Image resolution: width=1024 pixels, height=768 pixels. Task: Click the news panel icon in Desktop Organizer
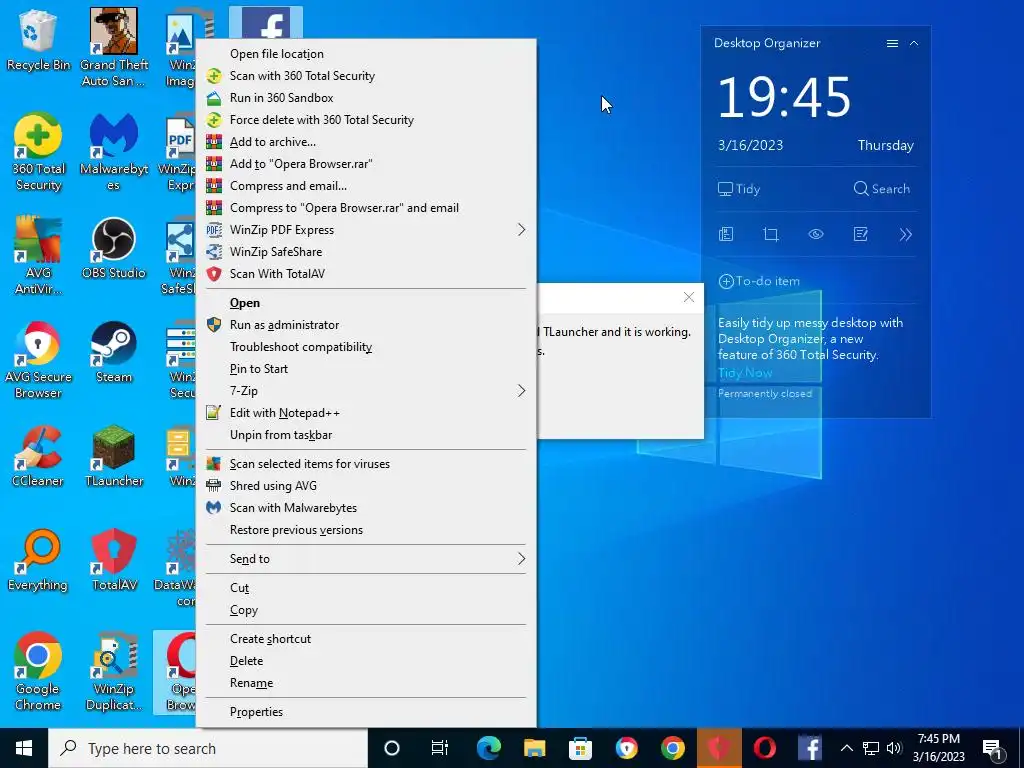(x=726, y=234)
